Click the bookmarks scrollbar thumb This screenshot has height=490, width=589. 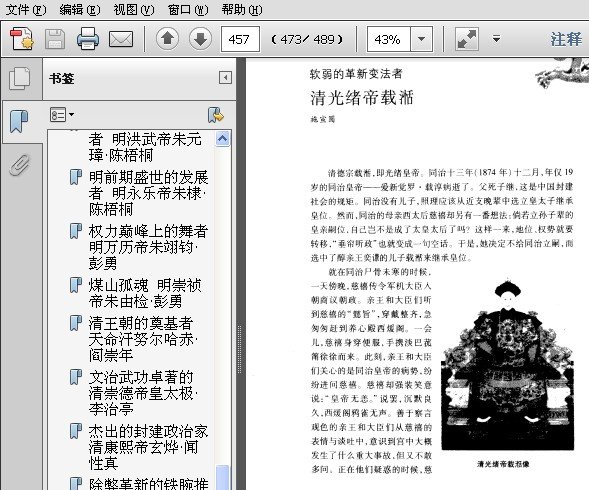pyautogui.click(x=222, y=478)
